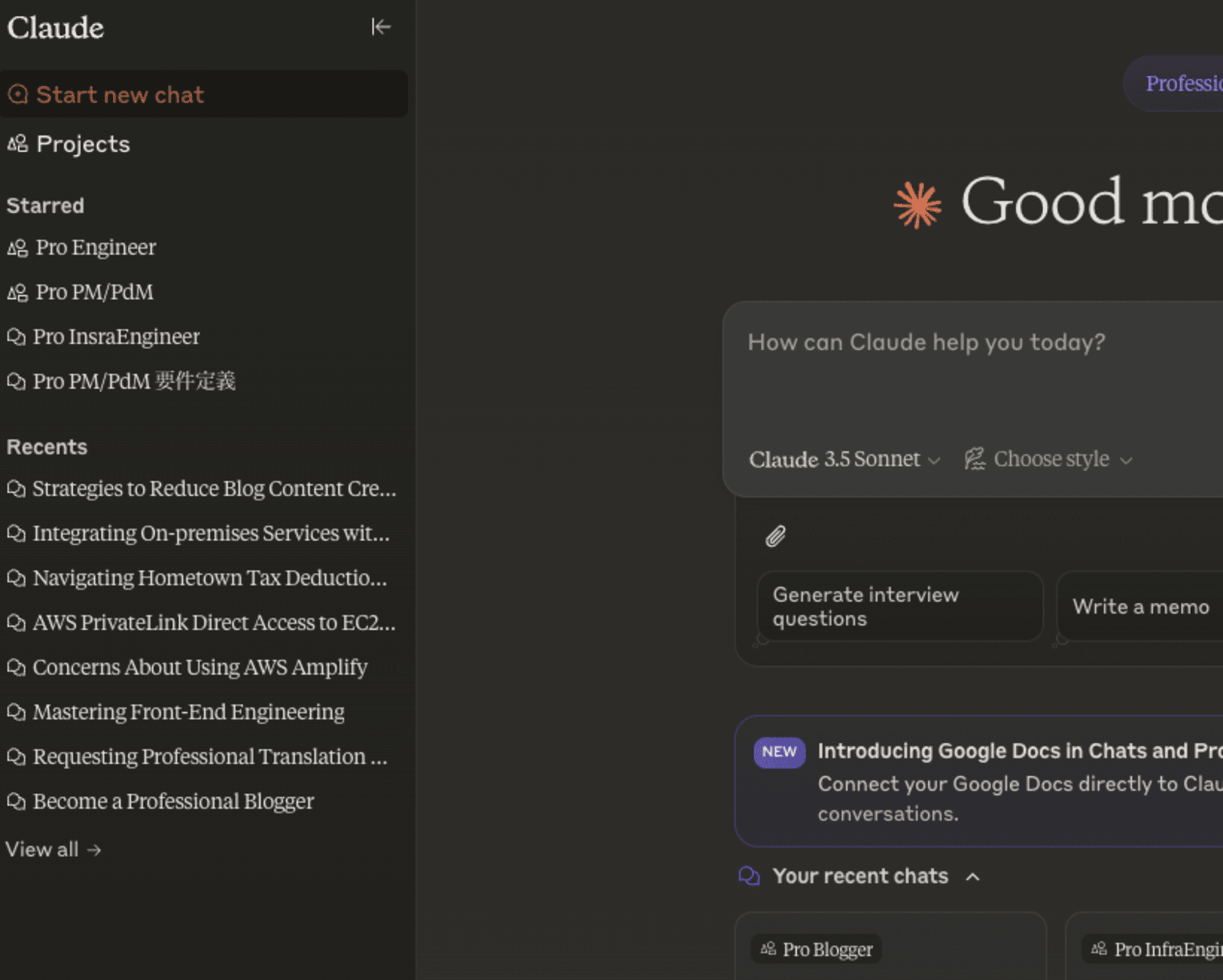The width and height of the screenshot is (1223, 980).
Task: Click chat icon beside Pro PM/PdM 要件定義
Action: pyautogui.click(x=17, y=381)
